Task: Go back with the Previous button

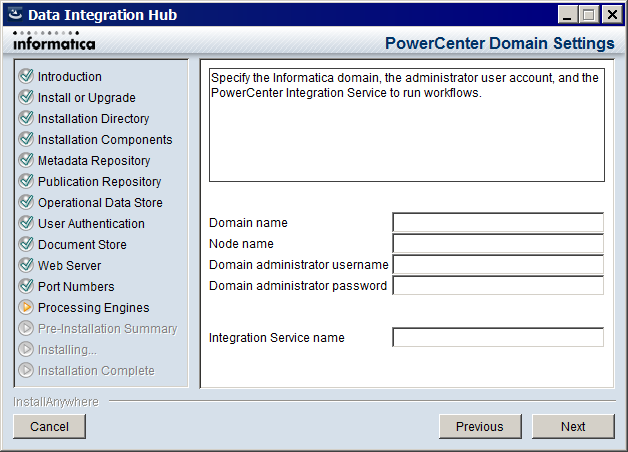Action: (x=480, y=426)
